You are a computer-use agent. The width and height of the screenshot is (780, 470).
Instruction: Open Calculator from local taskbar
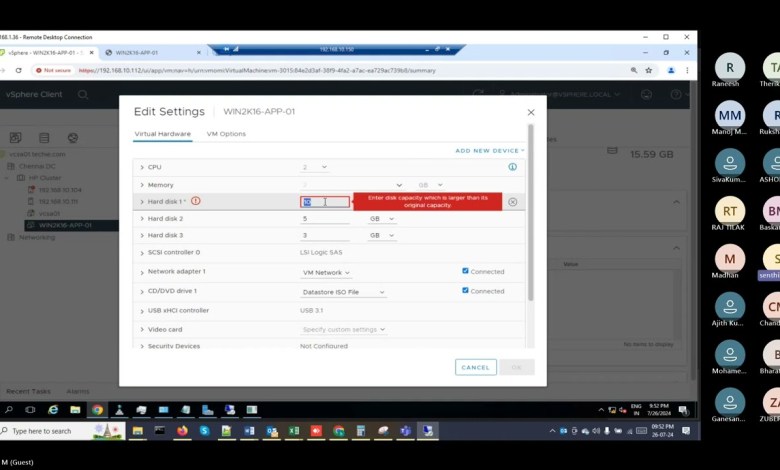tap(361, 431)
